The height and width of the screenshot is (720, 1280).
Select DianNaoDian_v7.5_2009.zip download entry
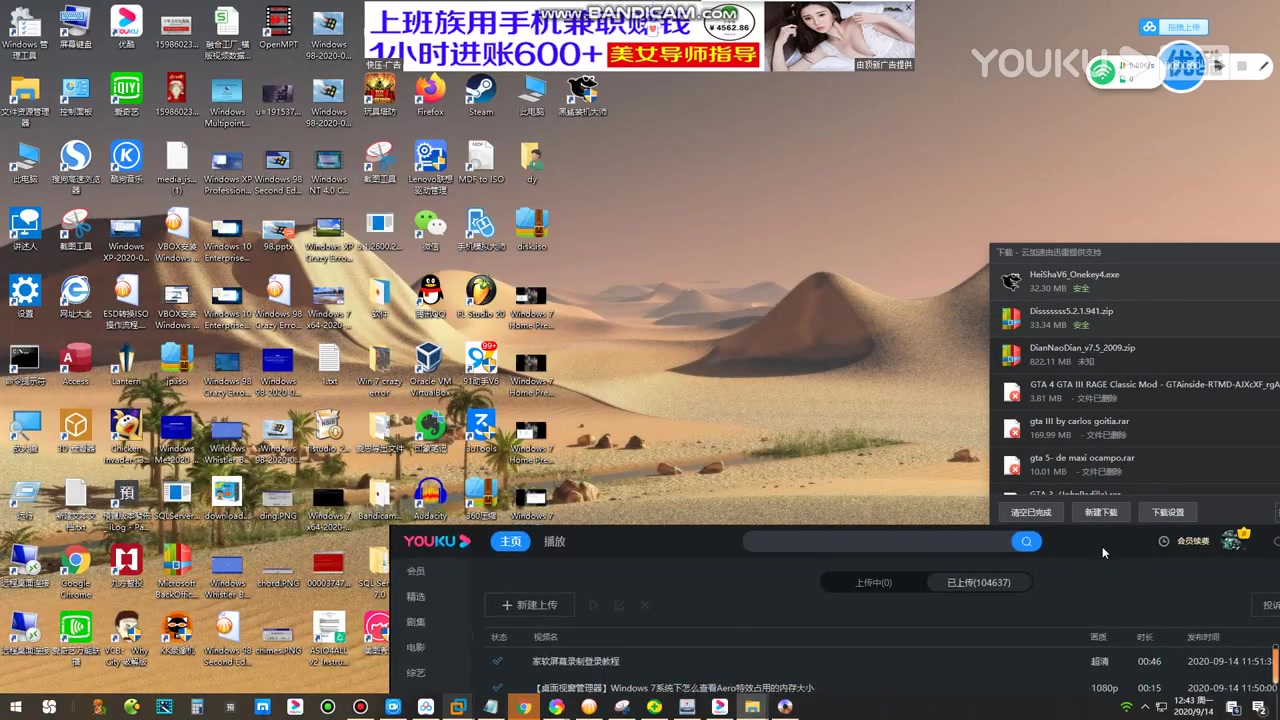[1135, 355]
